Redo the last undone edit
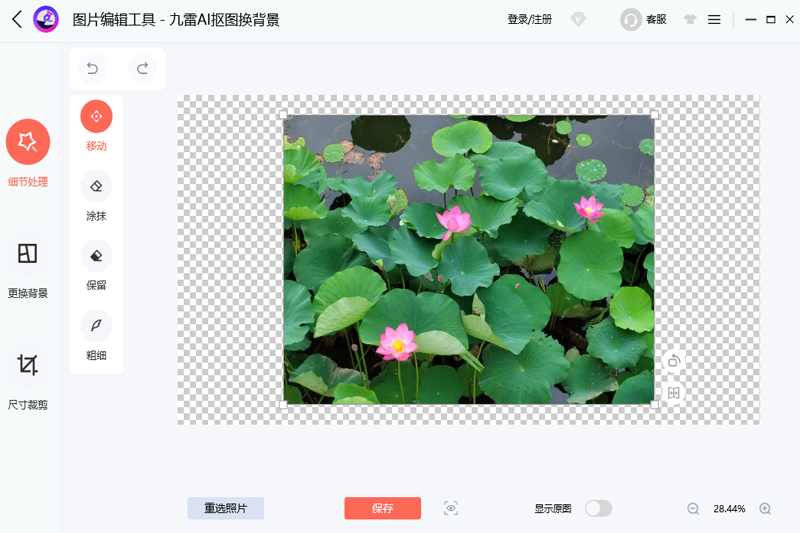 click(x=142, y=68)
